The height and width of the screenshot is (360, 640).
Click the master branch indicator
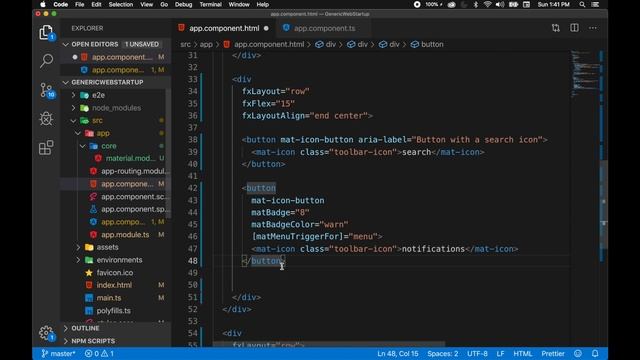pyautogui.click(x=58, y=353)
